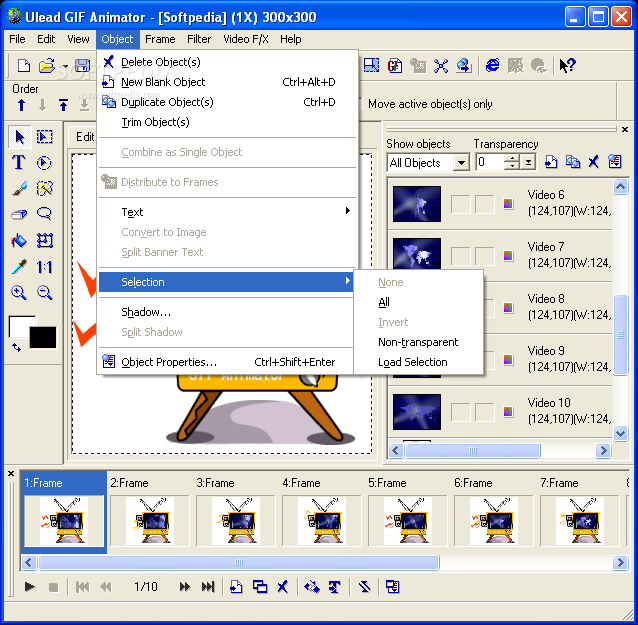Duplicate object icon in object panel

pyautogui.click(x=572, y=162)
